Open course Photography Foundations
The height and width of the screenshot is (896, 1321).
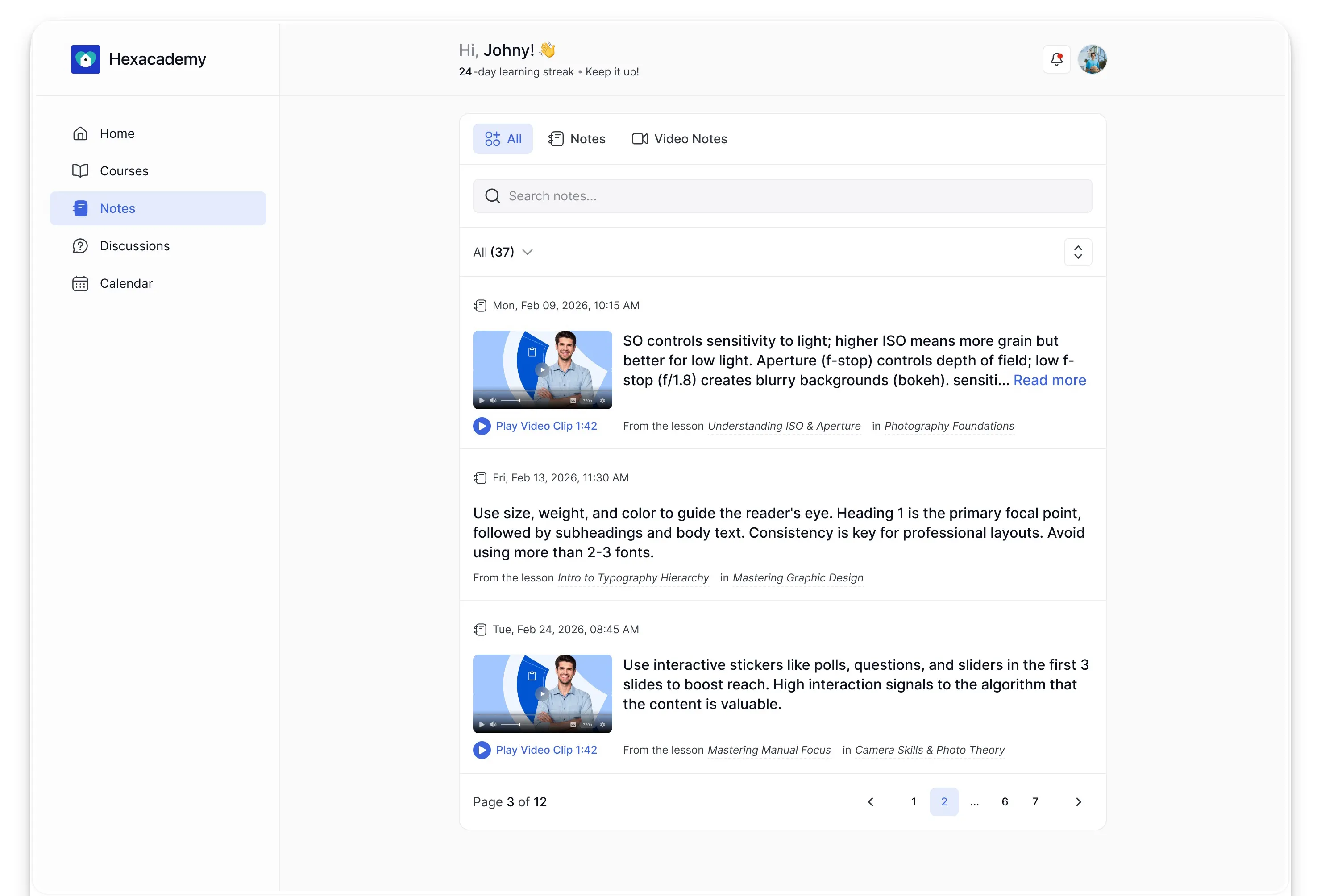coord(949,426)
